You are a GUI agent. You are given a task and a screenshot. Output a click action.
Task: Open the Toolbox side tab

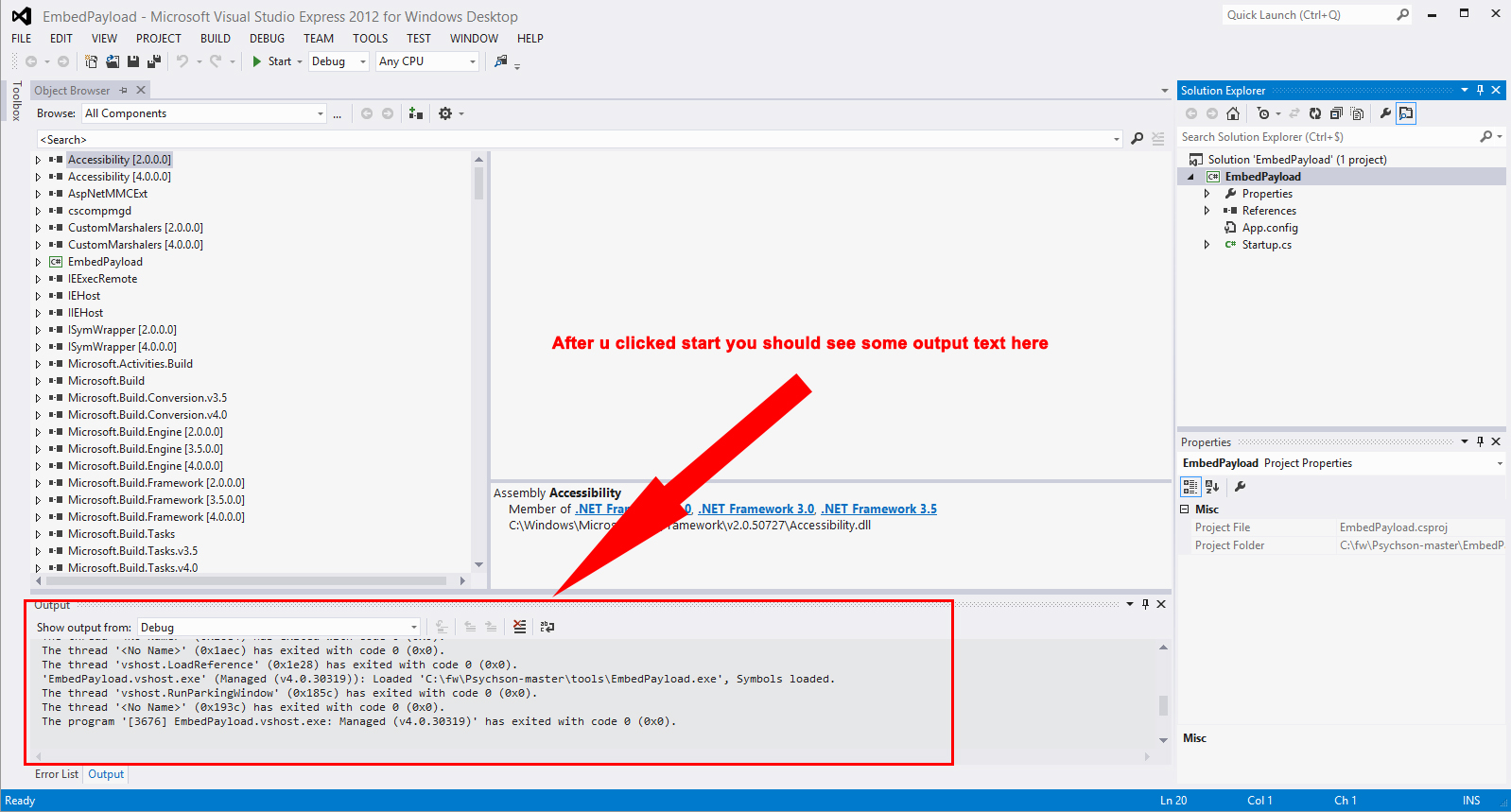click(16, 100)
